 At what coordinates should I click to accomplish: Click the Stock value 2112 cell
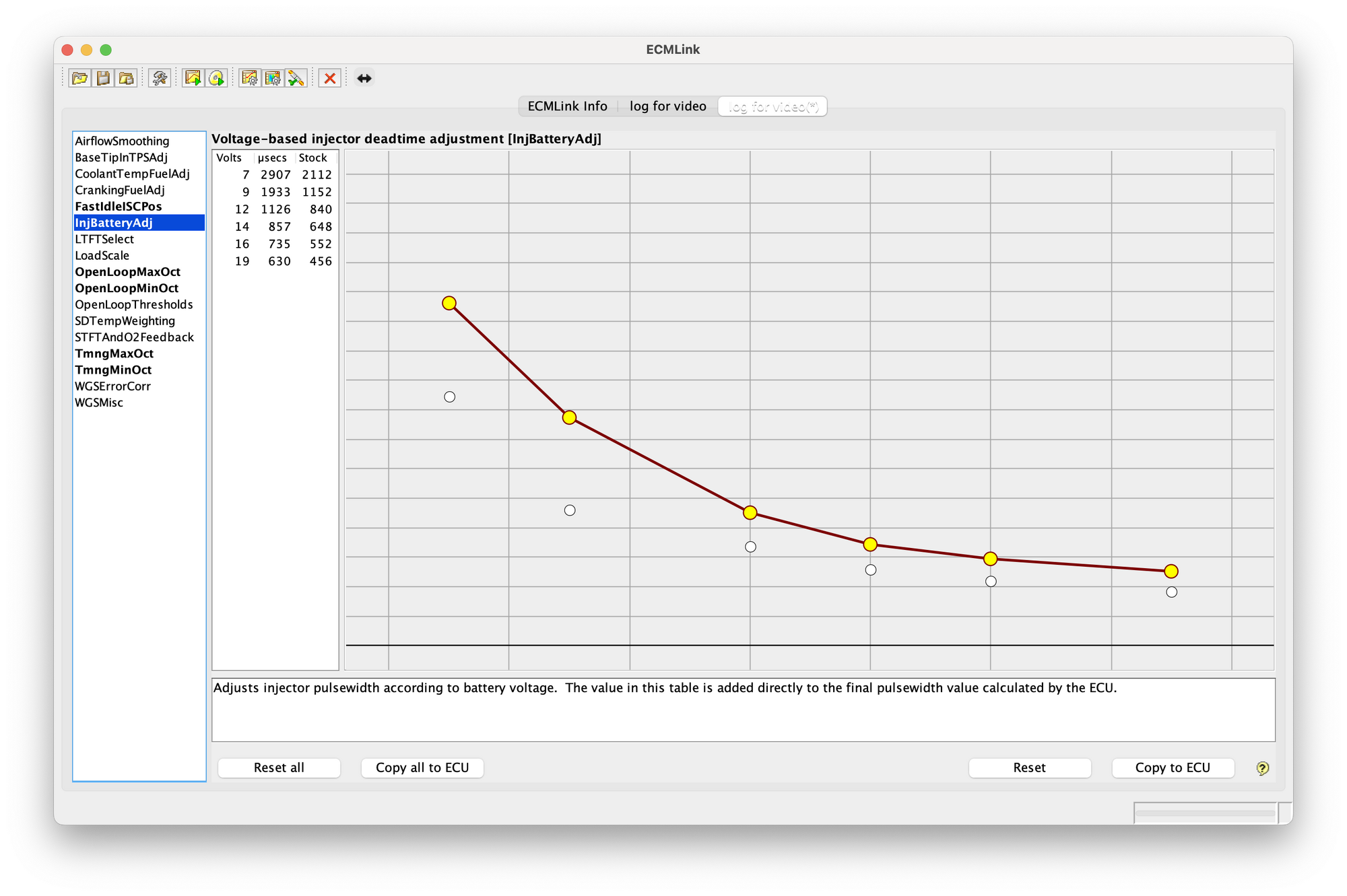(316, 174)
